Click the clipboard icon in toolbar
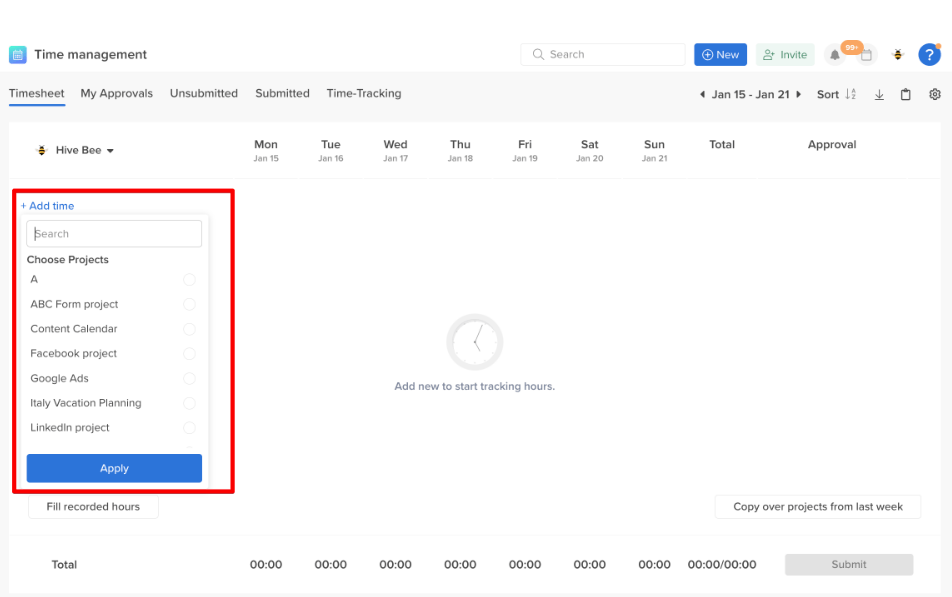The image size is (952, 597). coord(905,94)
